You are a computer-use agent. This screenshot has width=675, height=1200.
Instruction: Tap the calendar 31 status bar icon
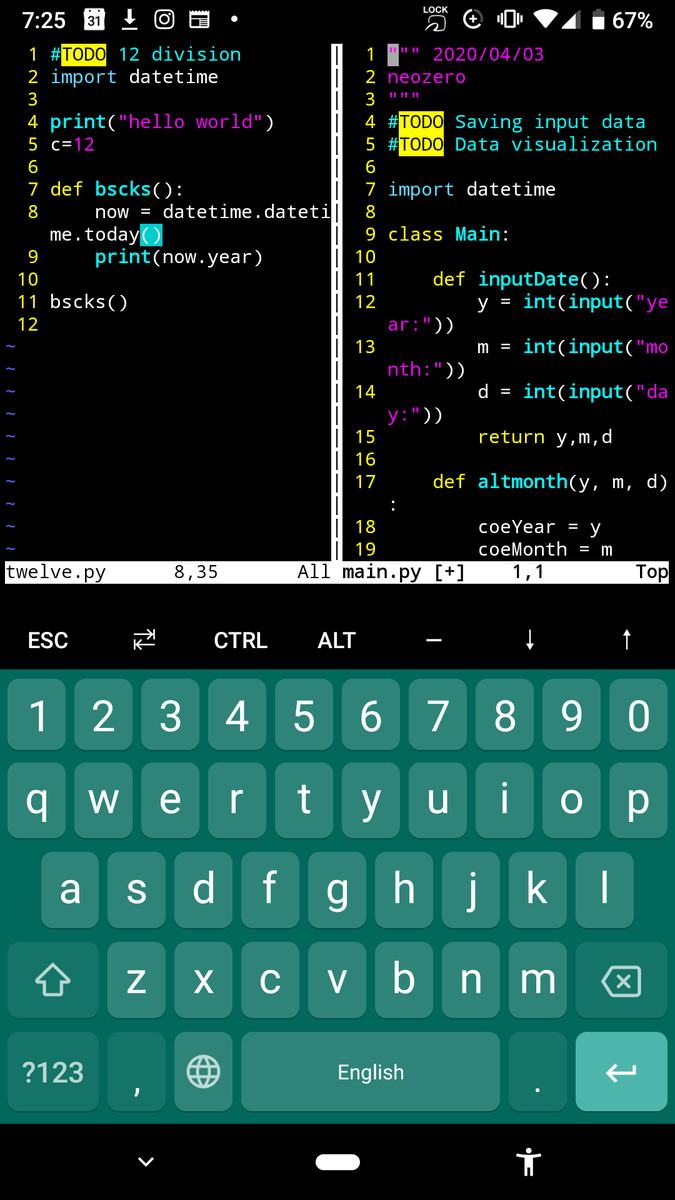(94, 20)
